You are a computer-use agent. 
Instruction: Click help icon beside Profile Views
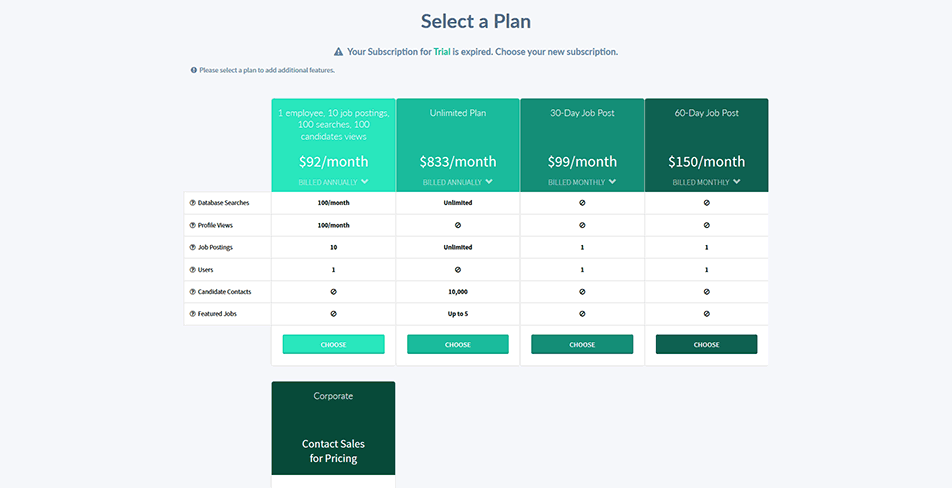coord(192,225)
